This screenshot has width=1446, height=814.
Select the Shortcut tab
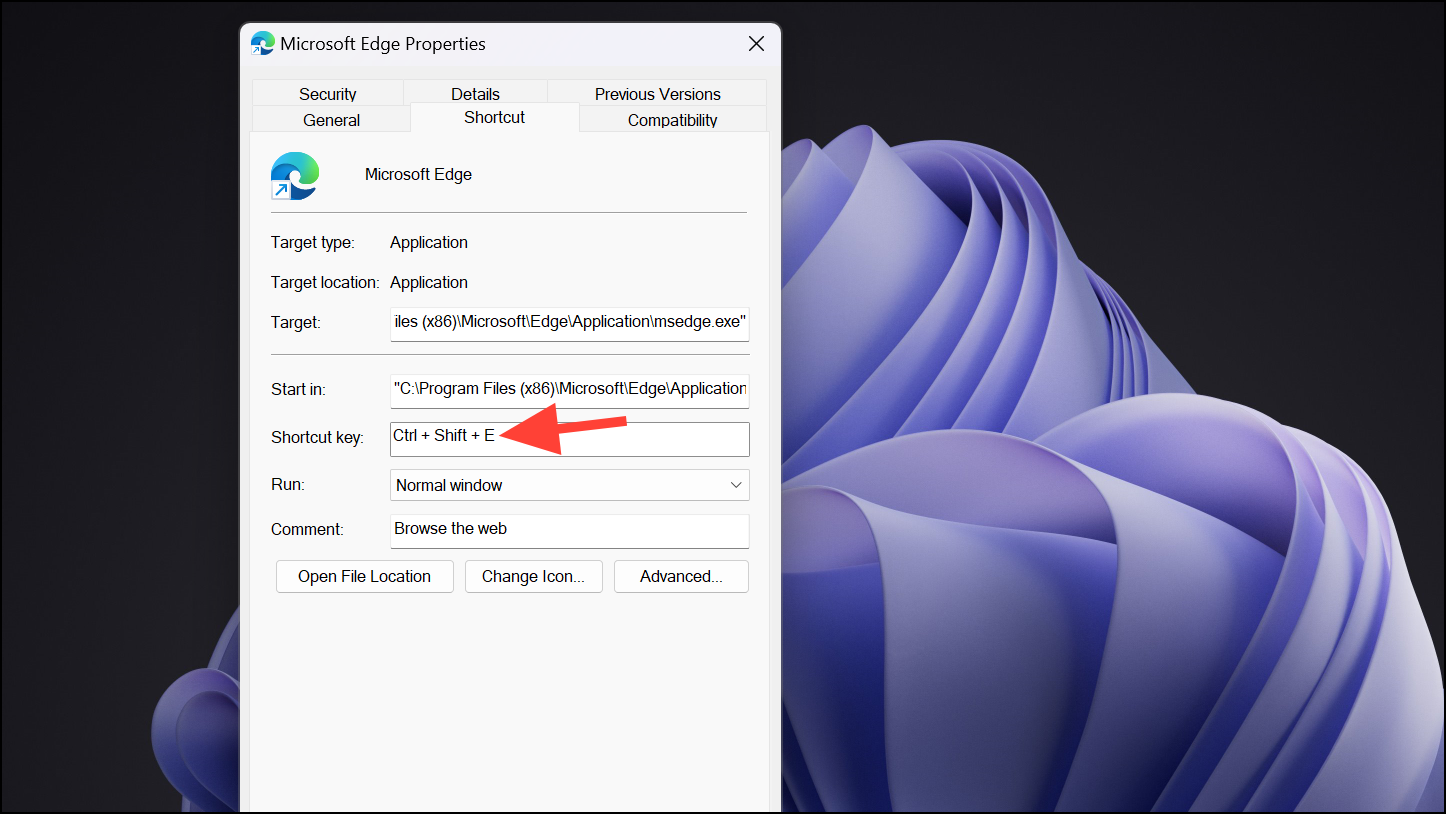494,117
